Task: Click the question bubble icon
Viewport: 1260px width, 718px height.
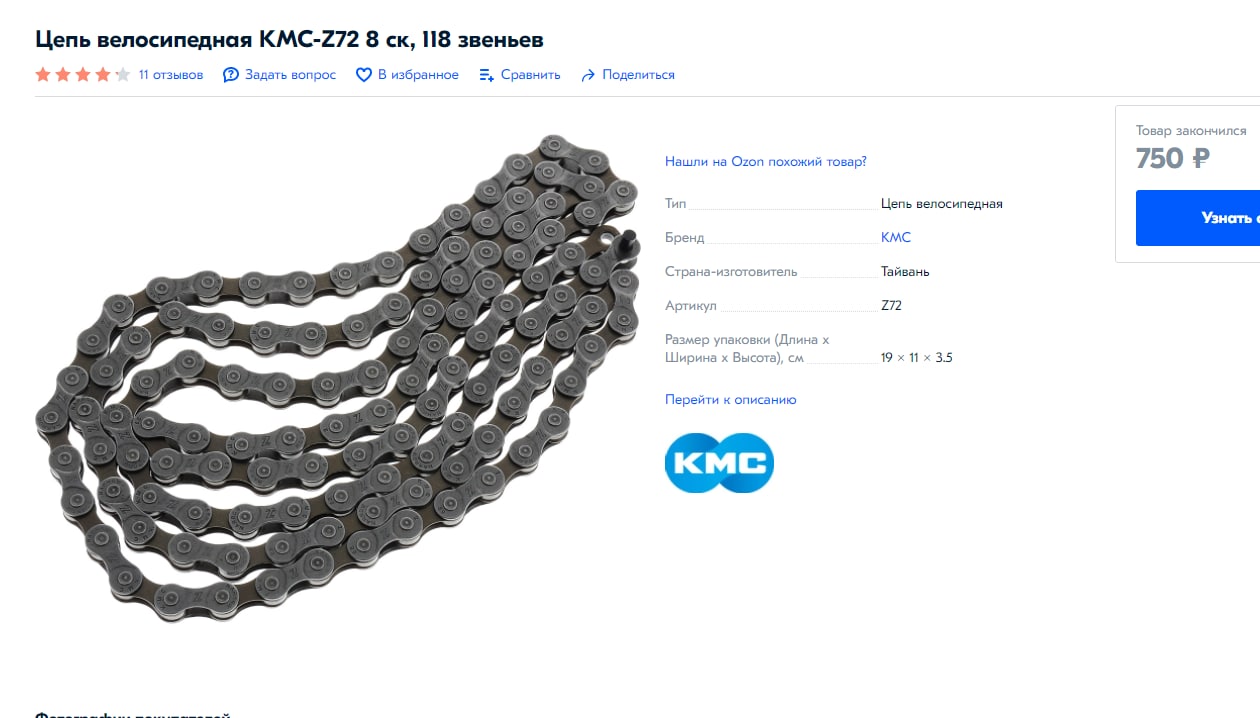Action: click(231, 75)
